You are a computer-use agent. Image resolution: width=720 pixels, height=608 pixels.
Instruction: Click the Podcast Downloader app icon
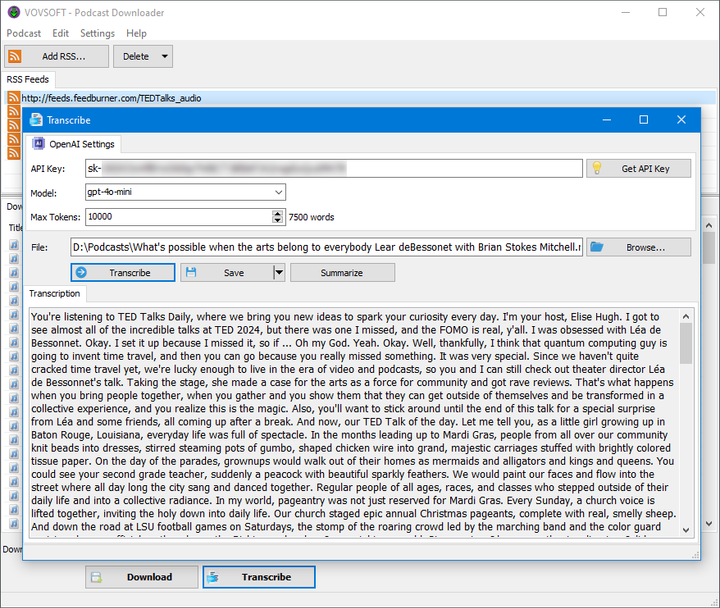[14, 12]
